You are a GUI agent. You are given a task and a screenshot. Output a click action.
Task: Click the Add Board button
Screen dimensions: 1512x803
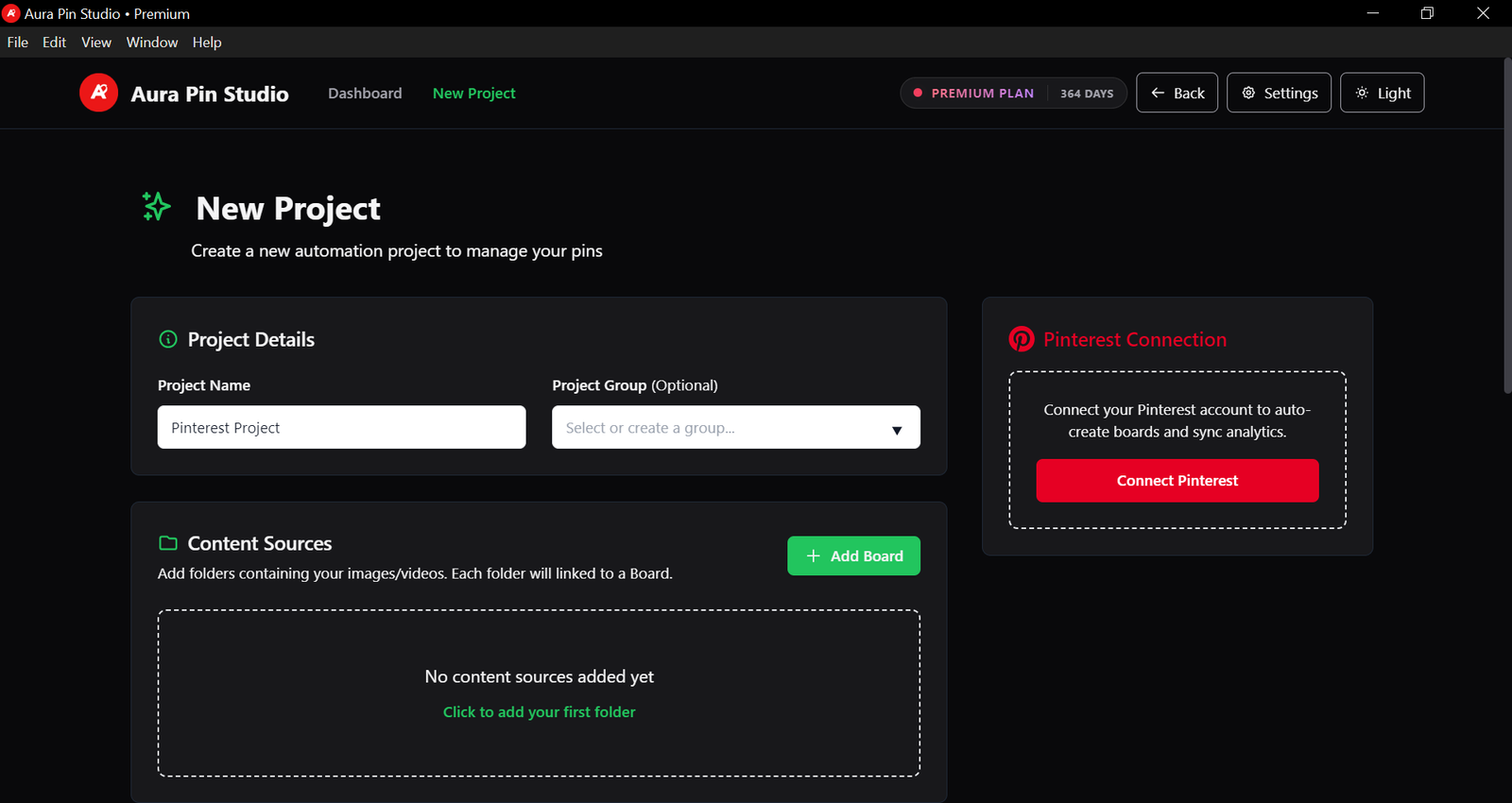tap(853, 556)
